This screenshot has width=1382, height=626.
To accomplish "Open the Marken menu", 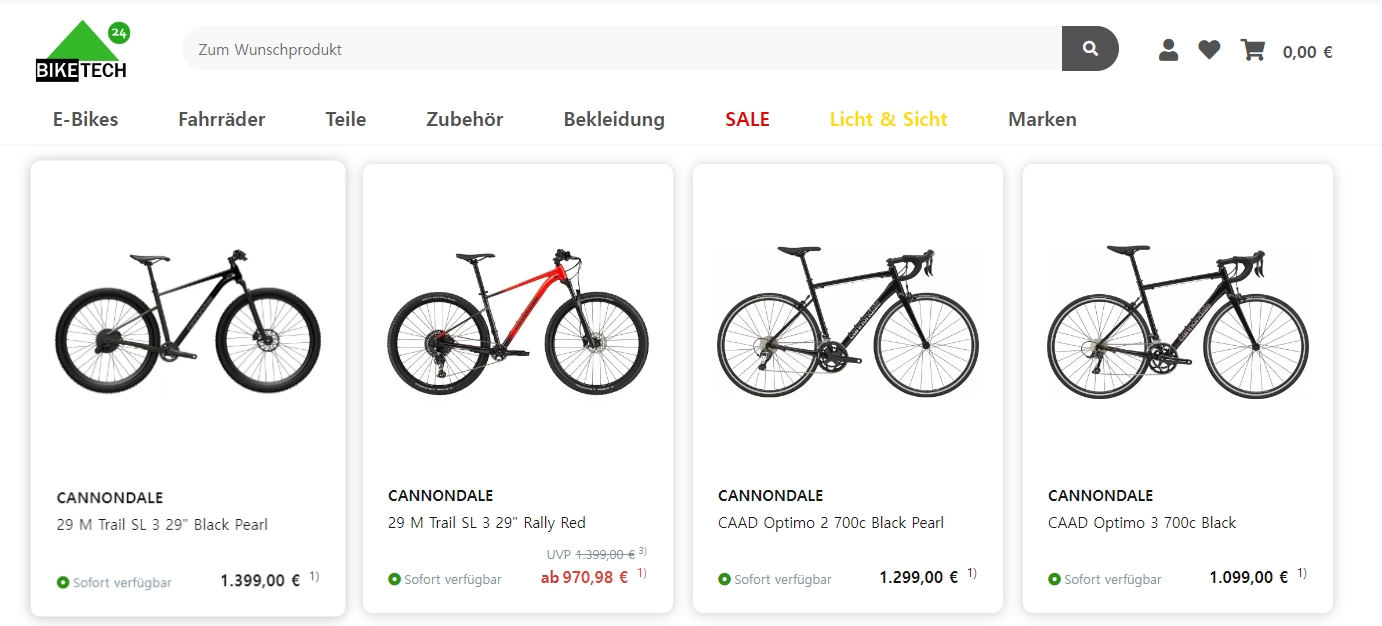I will pos(1042,120).
